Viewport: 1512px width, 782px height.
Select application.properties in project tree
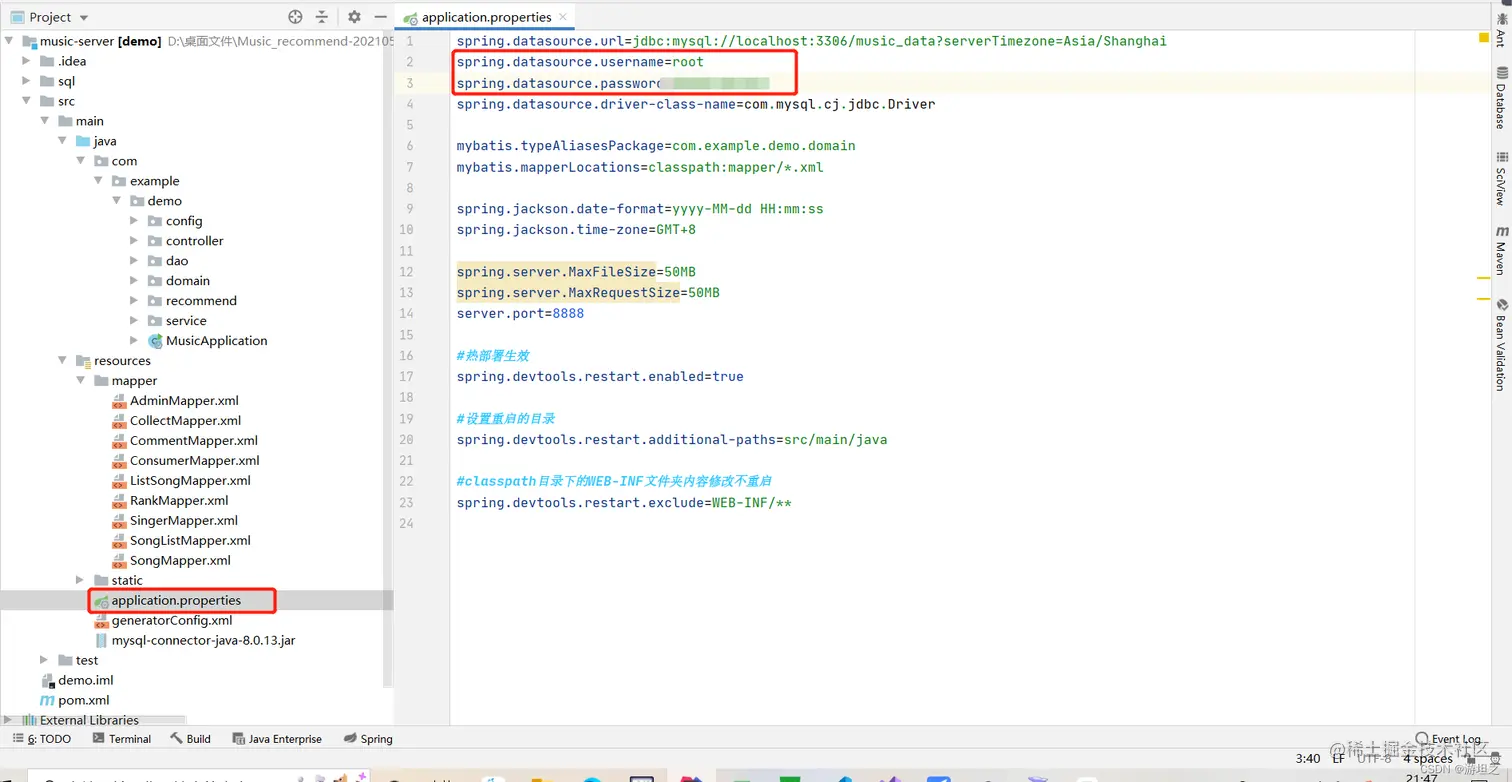pyautogui.click(x=176, y=601)
